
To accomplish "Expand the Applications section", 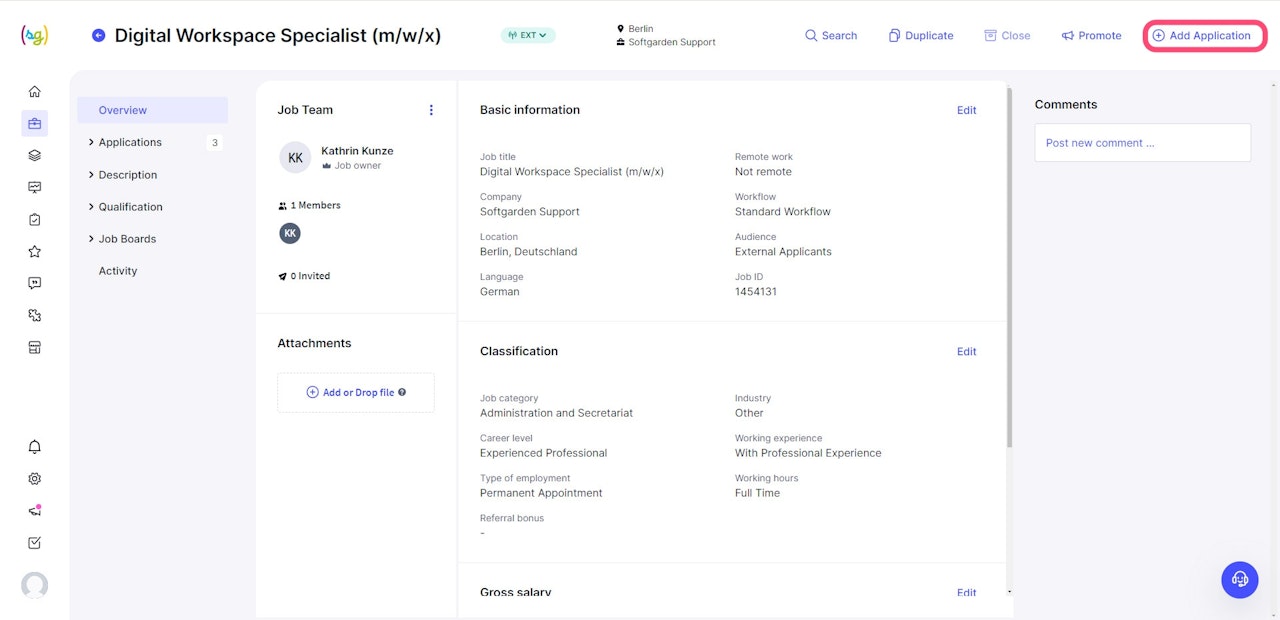I will [130, 143].
